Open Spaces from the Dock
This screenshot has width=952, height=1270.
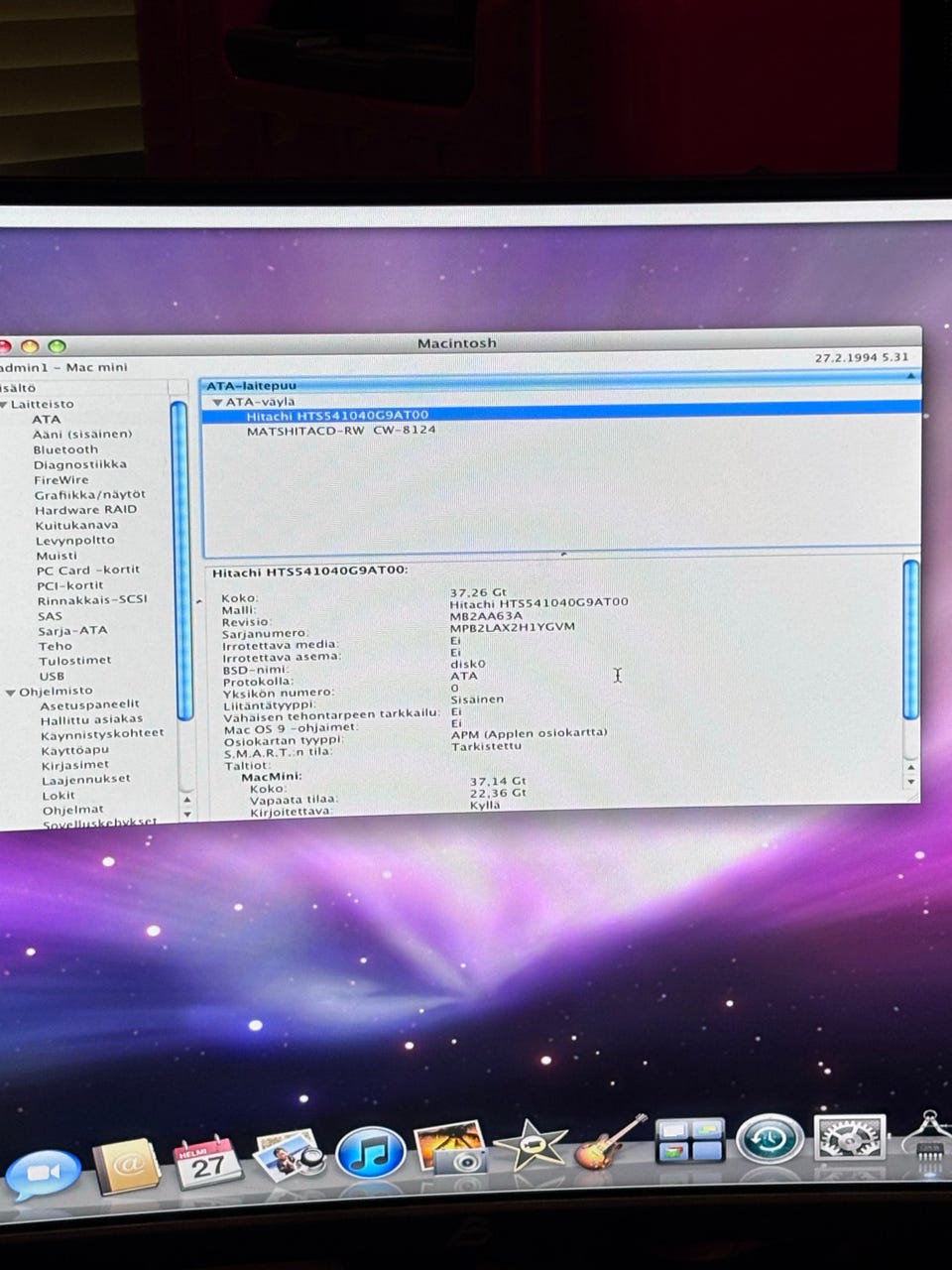pos(690,1139)
